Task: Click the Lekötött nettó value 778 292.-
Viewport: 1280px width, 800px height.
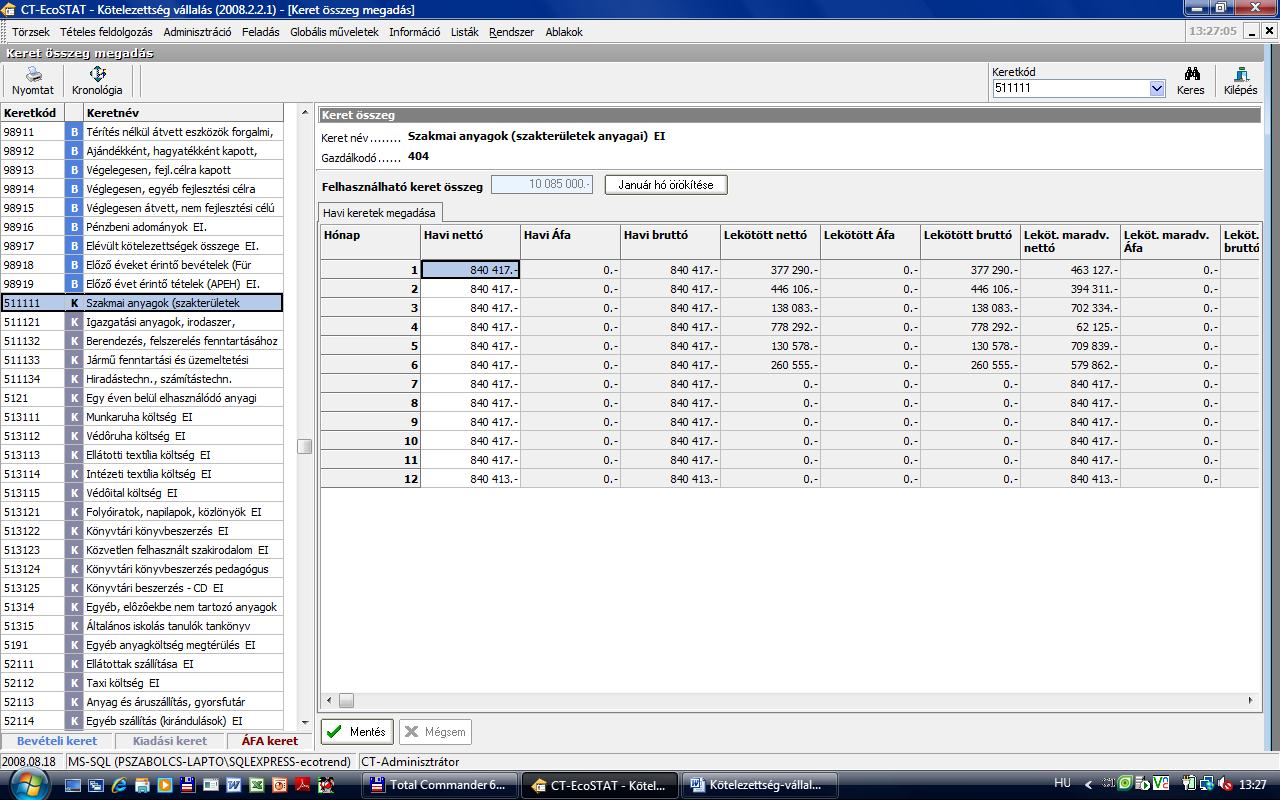Action: tap(771, 327)
